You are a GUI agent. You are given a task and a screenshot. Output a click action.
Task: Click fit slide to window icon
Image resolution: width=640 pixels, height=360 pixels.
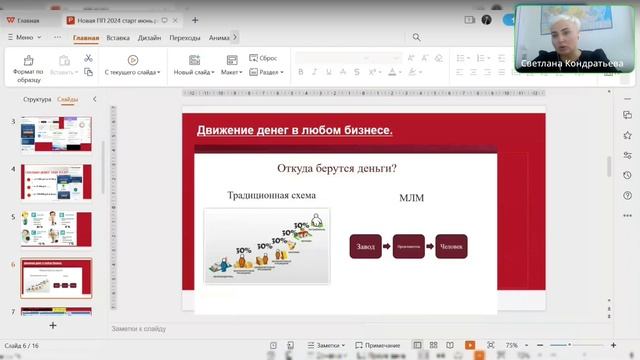pyautogui.click(x=491, y=345)
